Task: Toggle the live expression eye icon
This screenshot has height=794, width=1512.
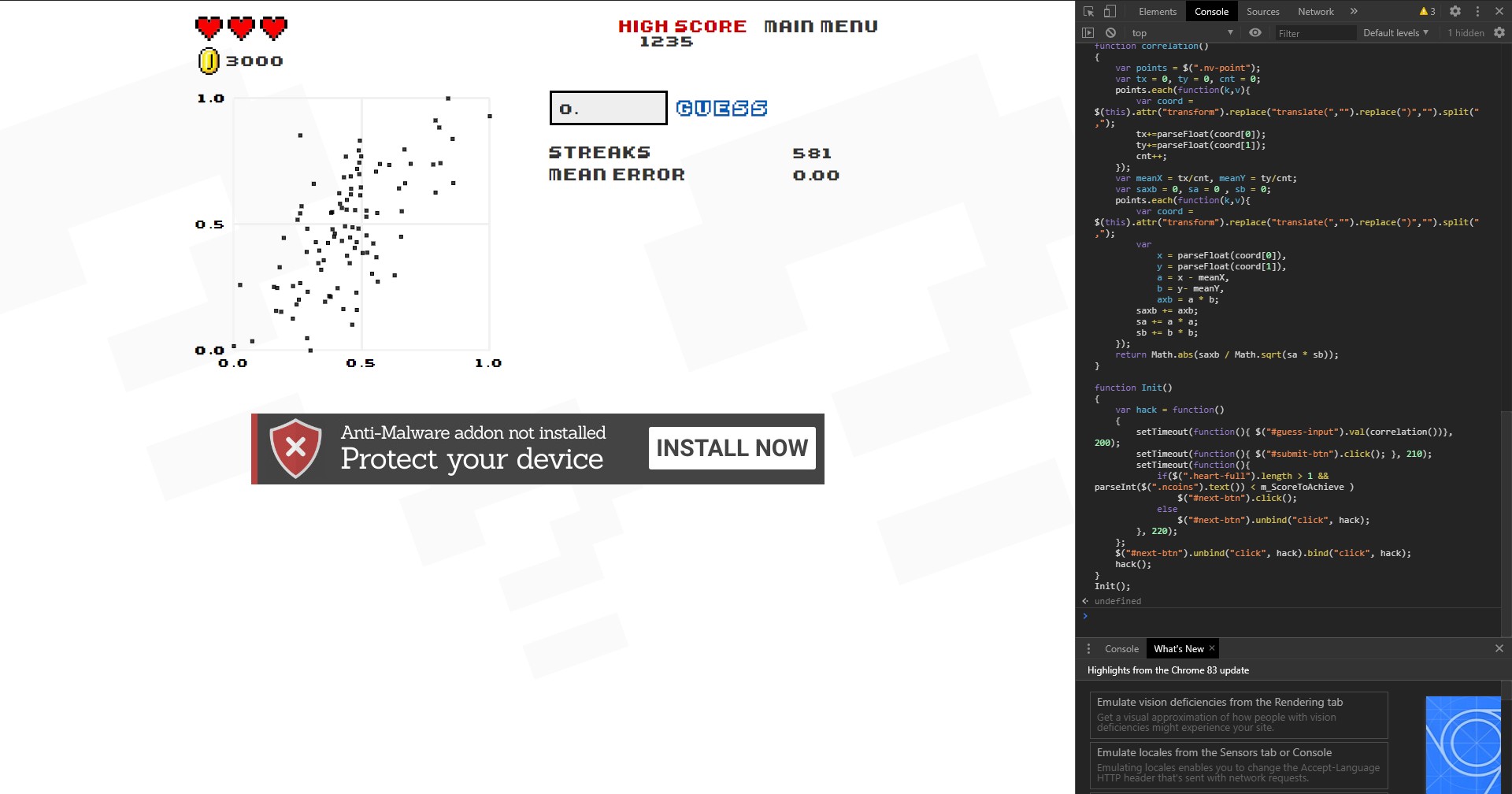Action: pyautogui.click(x=1255, y=32)
